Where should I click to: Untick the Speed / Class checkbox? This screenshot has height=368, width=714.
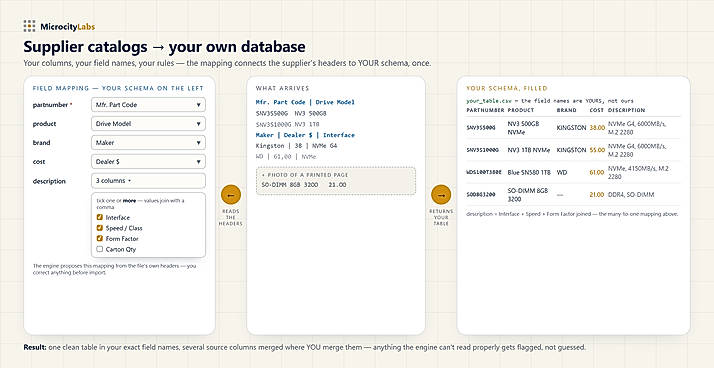click(100, 228)
